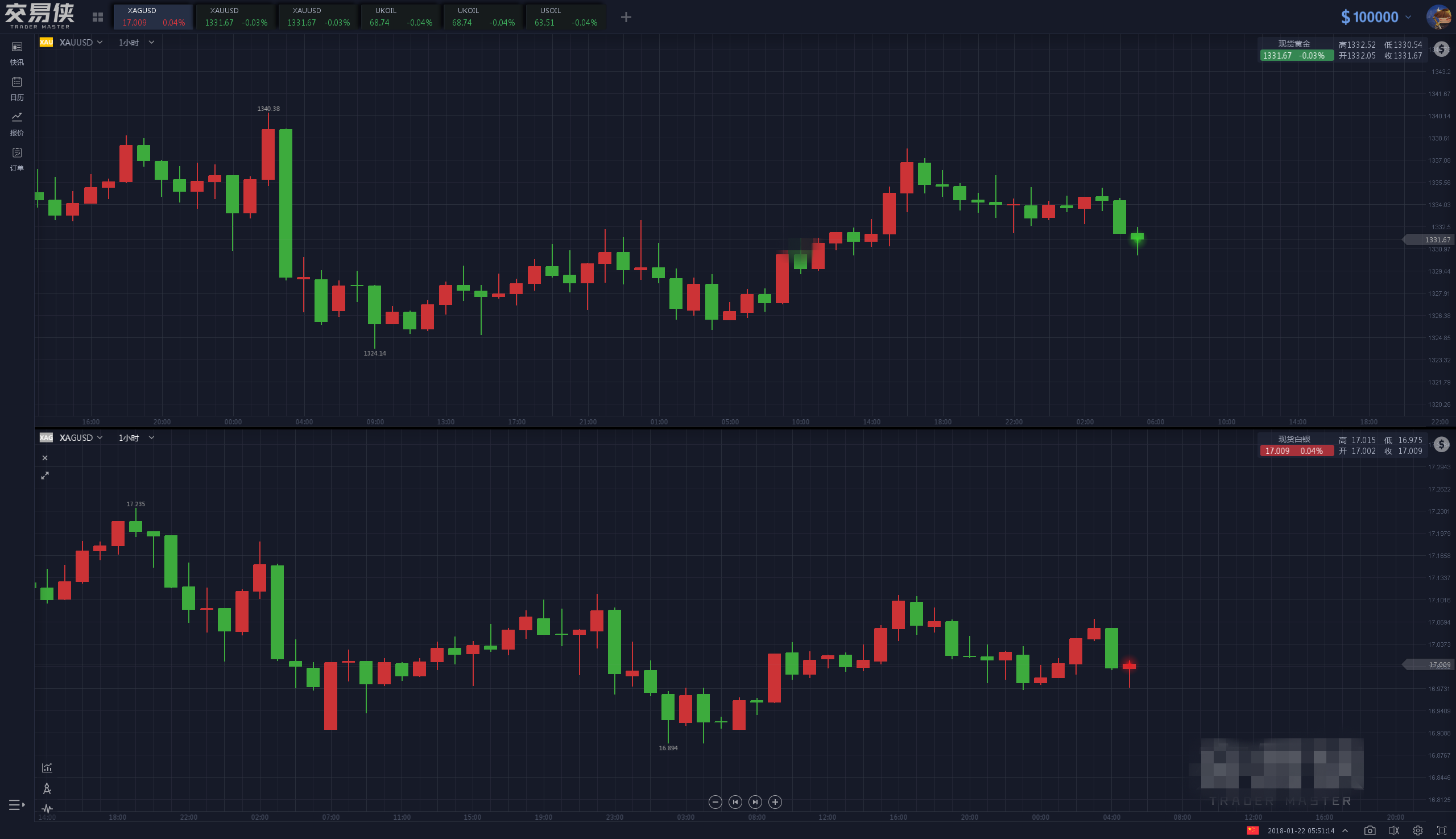Jump to latest candle with skip-forward button

click(x=755, y=801)
